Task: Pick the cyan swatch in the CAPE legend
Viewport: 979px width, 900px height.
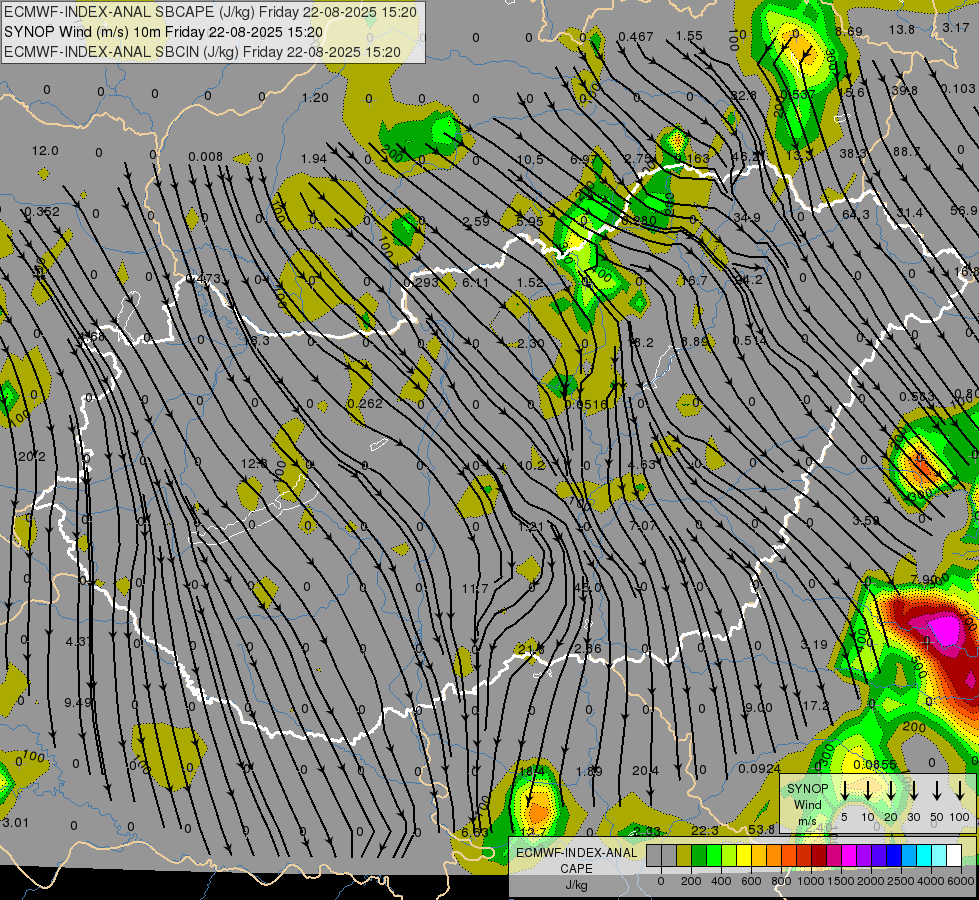Action: pyautogui.click(x=924, y=856)
